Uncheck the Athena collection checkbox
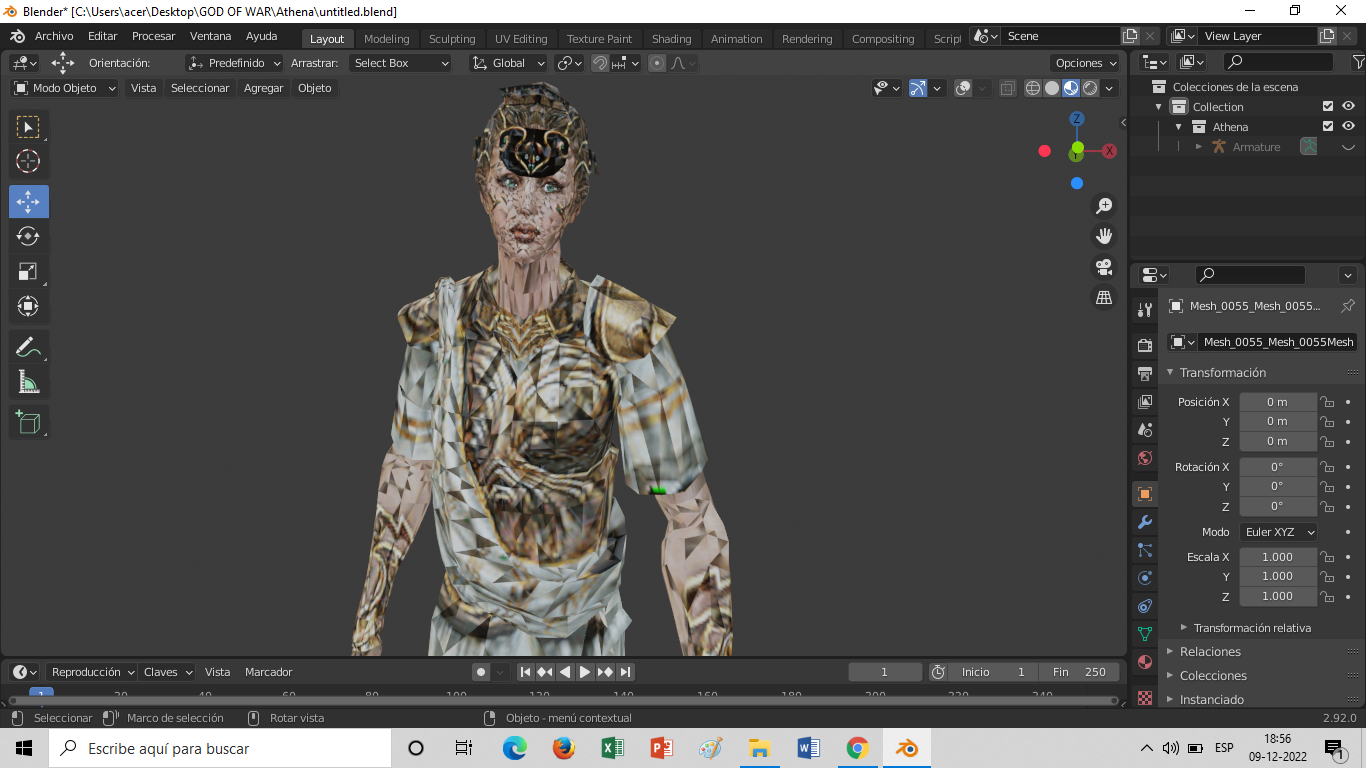The image size is (1366, 768). click(x=1328, y=127)
